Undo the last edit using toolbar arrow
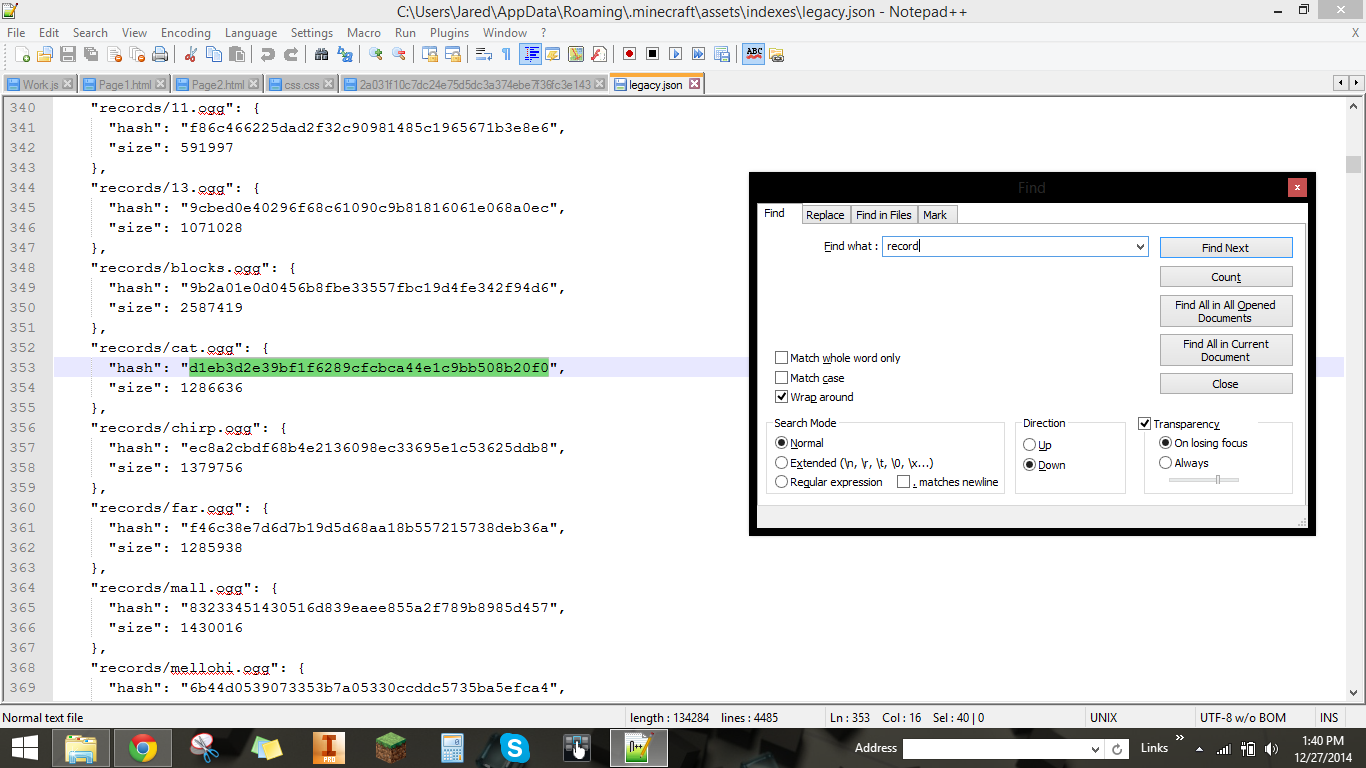Screen dimensions: 1366x768 (267, 54)
